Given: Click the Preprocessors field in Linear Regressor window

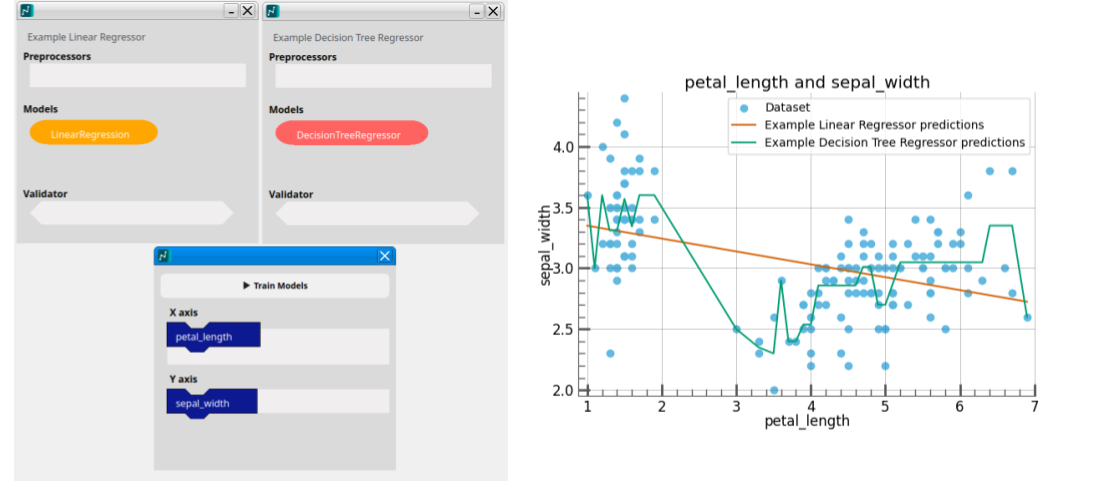Looking at the screenshot, I should point(137,75).
